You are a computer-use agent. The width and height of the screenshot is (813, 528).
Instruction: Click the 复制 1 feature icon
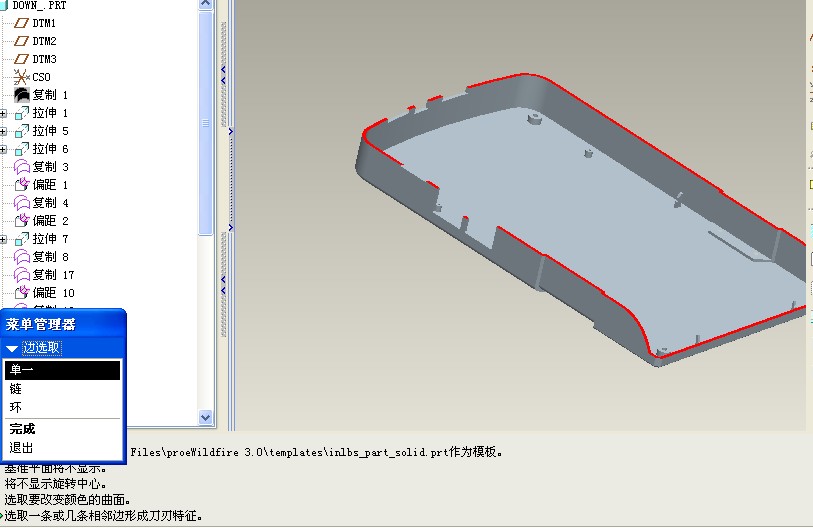tap(21, 95)
